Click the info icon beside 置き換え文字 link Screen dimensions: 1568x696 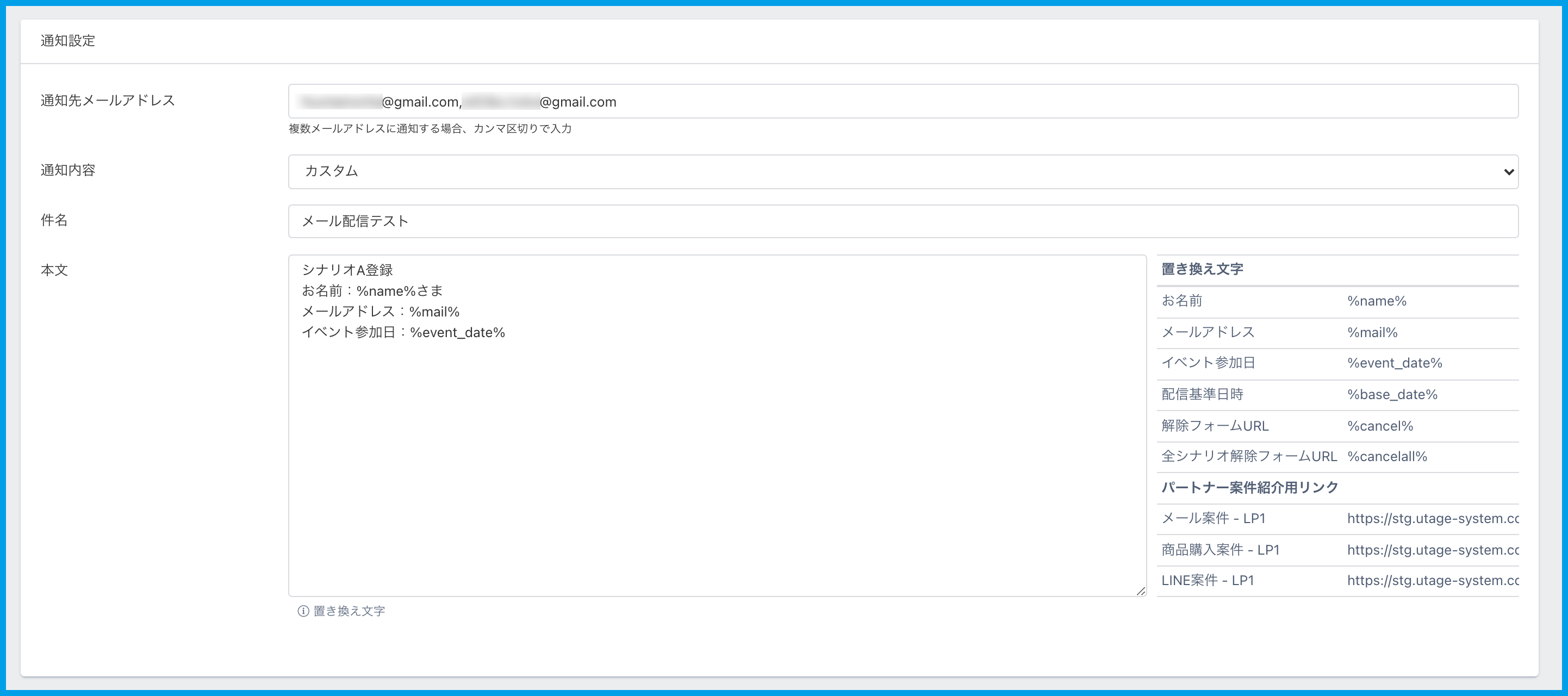click(302, 611)
